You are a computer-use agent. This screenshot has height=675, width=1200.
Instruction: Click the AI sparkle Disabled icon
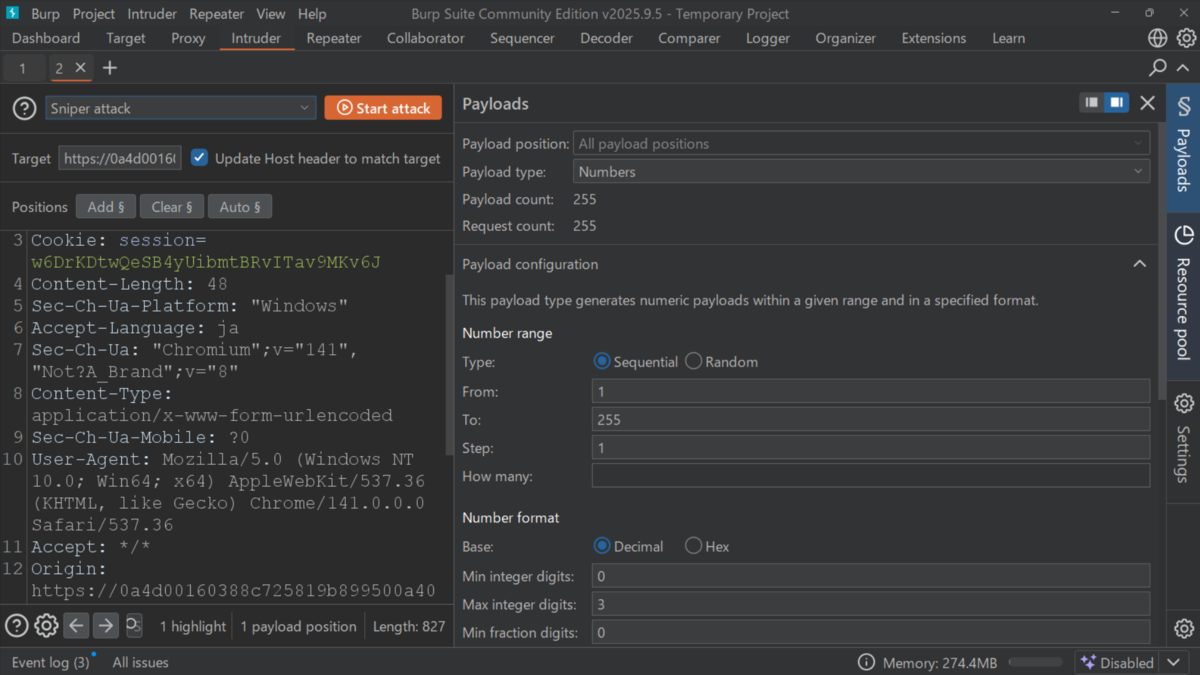pos(1089,662)
